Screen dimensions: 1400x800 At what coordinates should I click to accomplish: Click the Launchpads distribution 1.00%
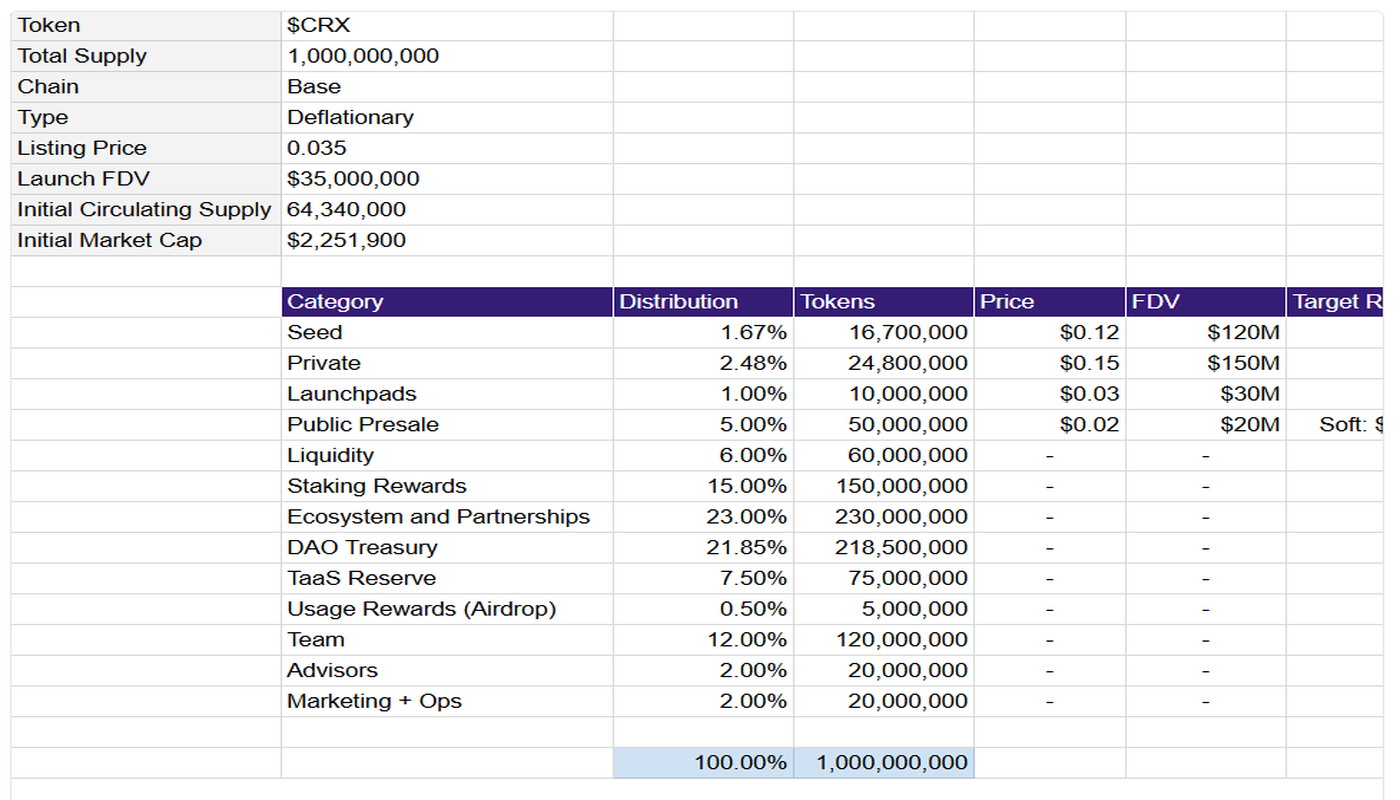point(704,394)
